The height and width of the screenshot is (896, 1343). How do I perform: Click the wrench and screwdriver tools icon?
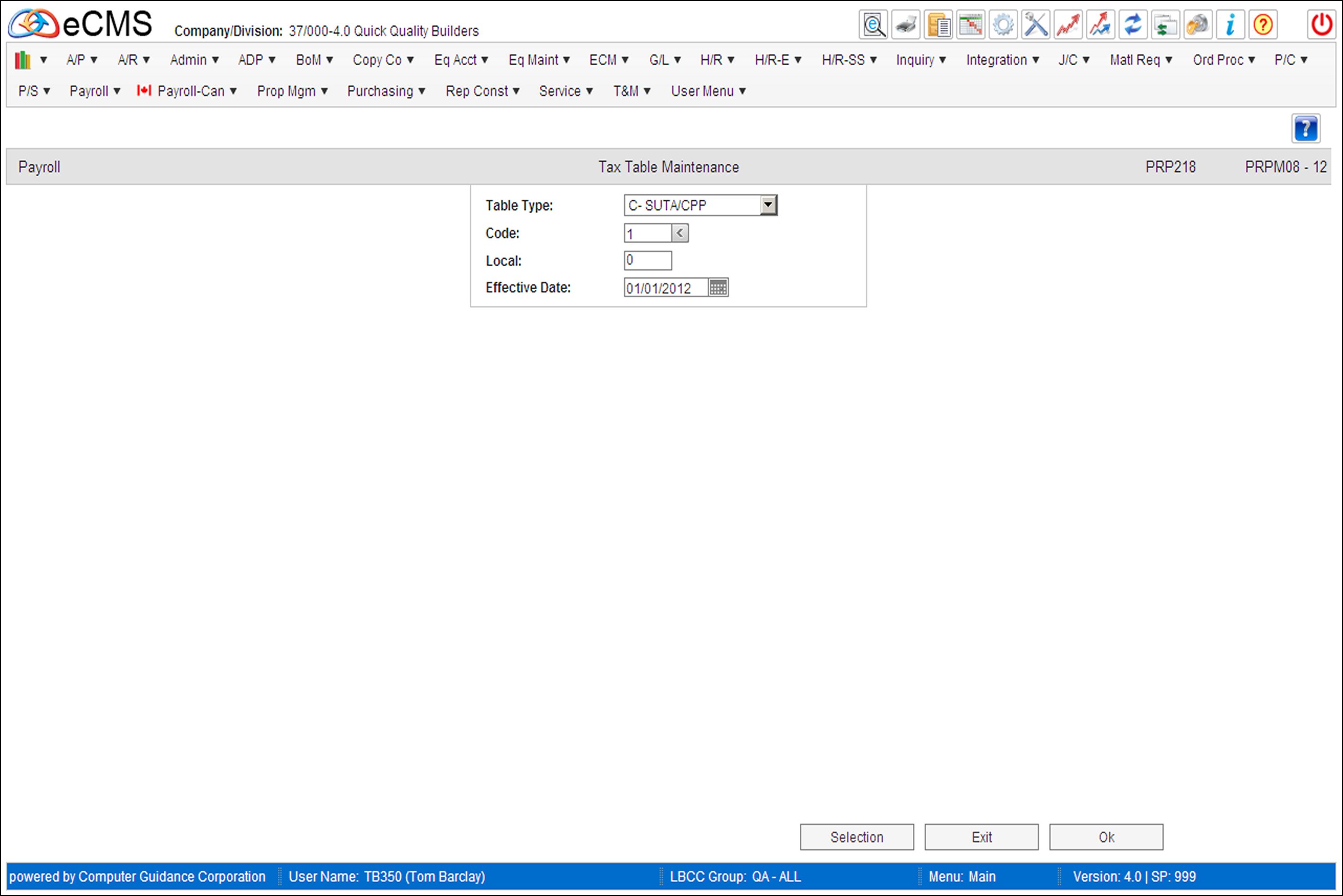(x=1036, y=25)
